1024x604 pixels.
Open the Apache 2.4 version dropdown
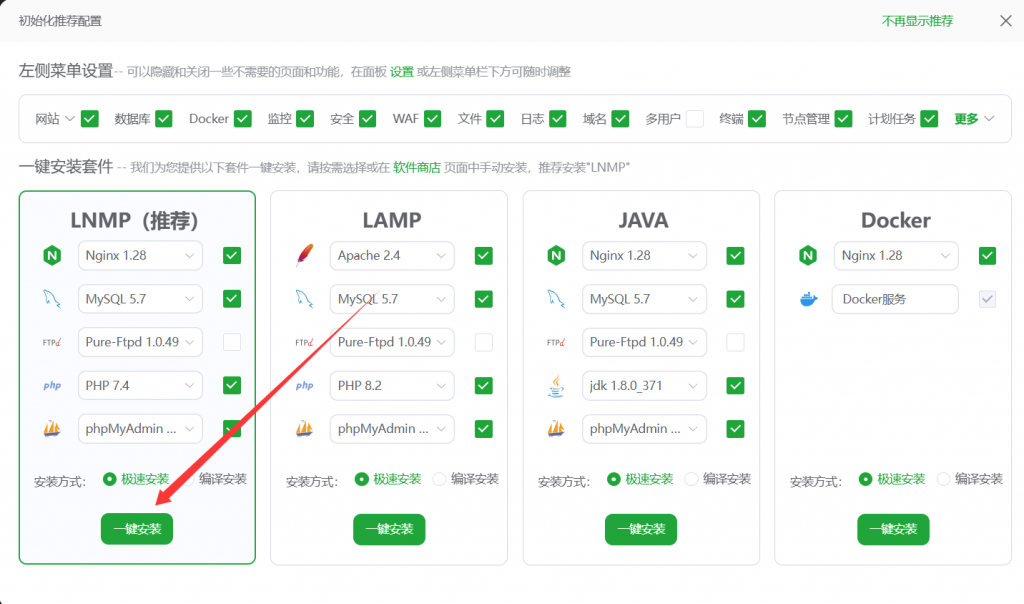click(392, 256)
